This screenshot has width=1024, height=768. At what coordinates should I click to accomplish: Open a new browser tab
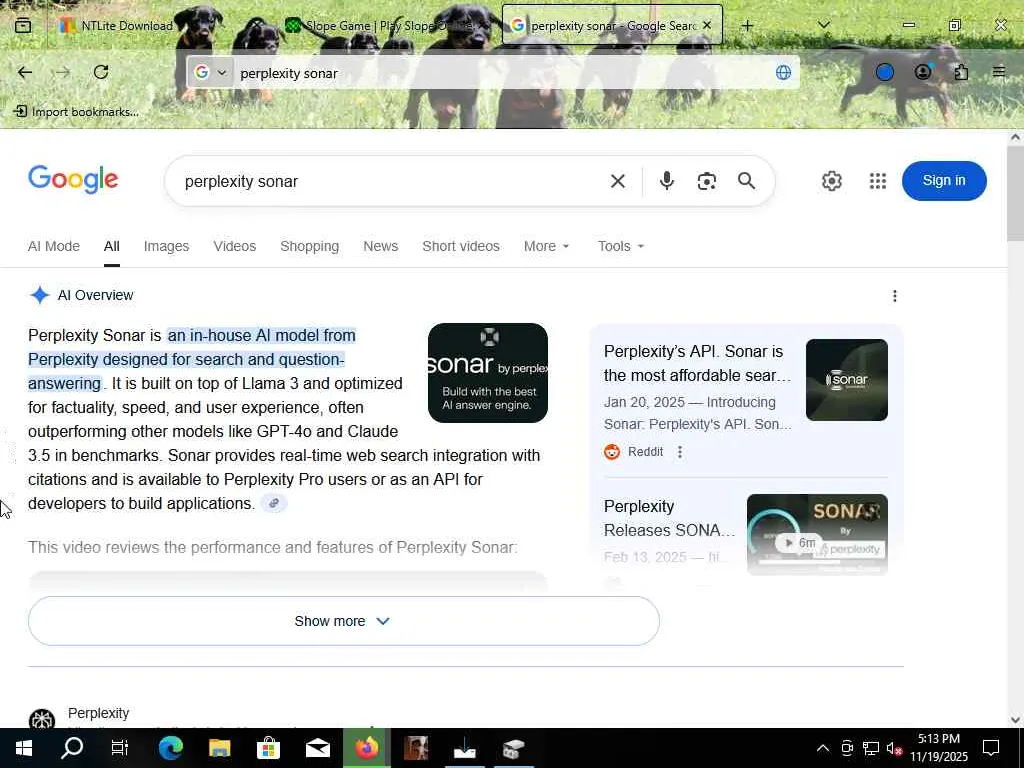[x=748, y=25]
